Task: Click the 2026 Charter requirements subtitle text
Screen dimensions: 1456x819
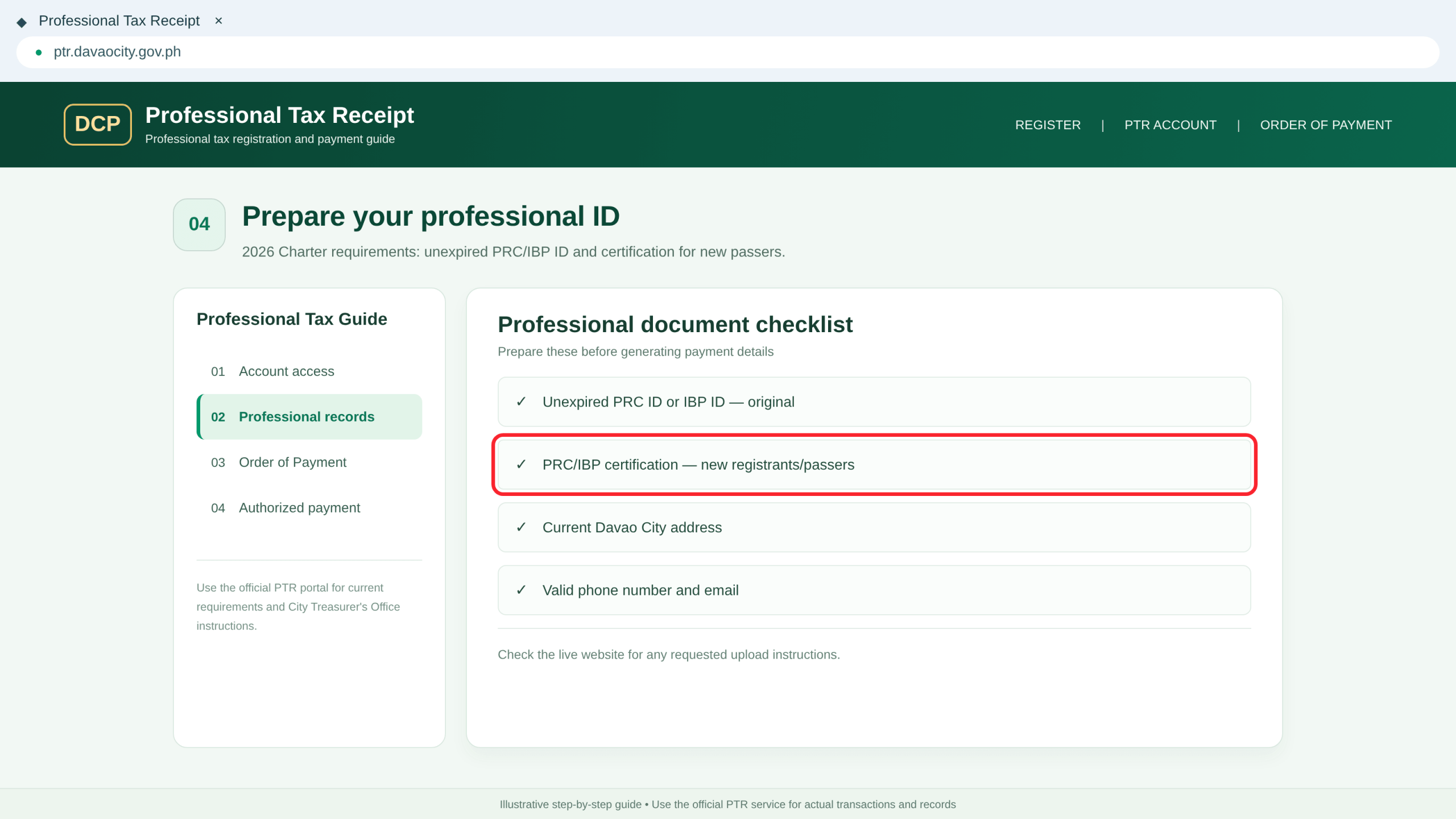Action: point(513,252)
